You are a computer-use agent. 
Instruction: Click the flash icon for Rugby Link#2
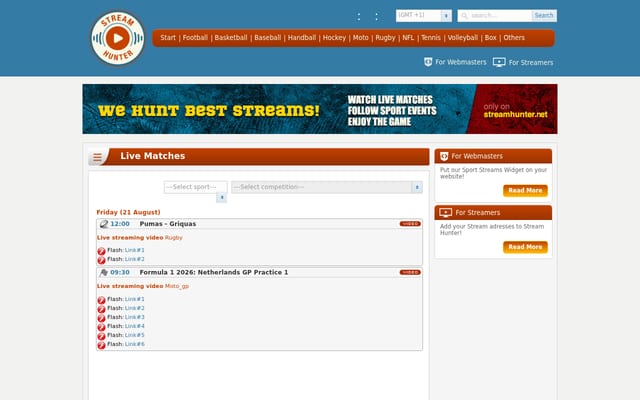pos(101,260)
